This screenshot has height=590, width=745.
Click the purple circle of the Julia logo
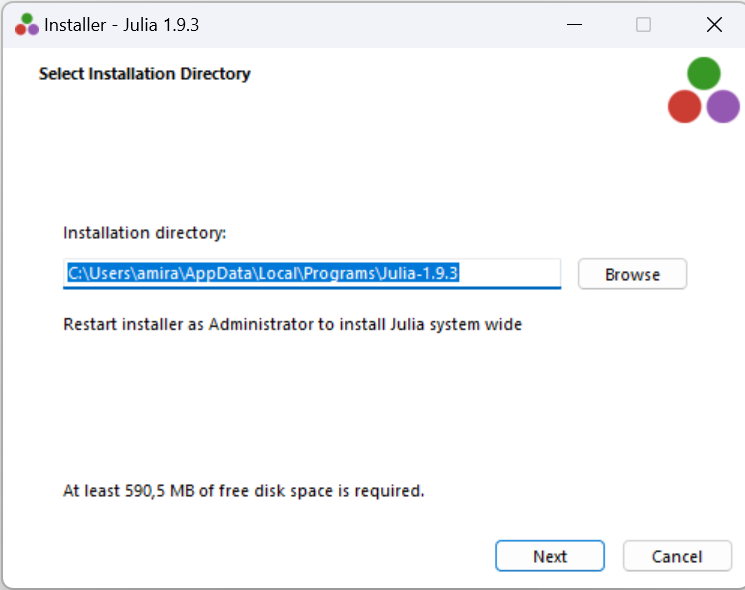[723, 106]
